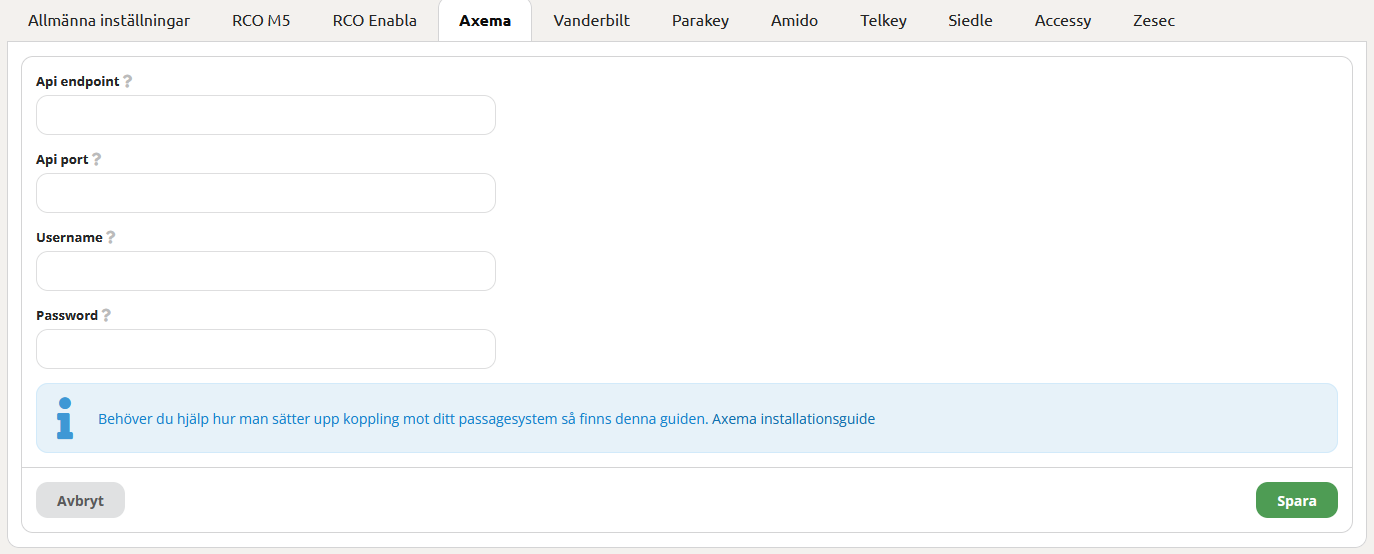
Task: Click the Api endpoint label text
Action: tap(78, 81)
